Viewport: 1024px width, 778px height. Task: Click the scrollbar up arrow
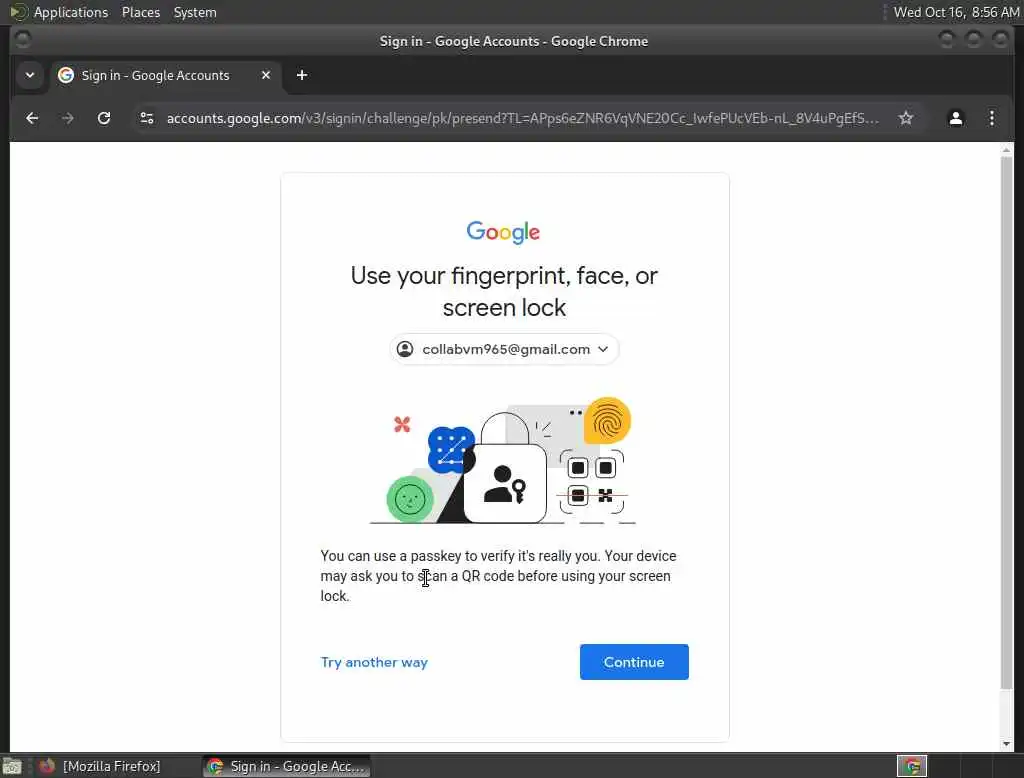(x=1006, y=150)
